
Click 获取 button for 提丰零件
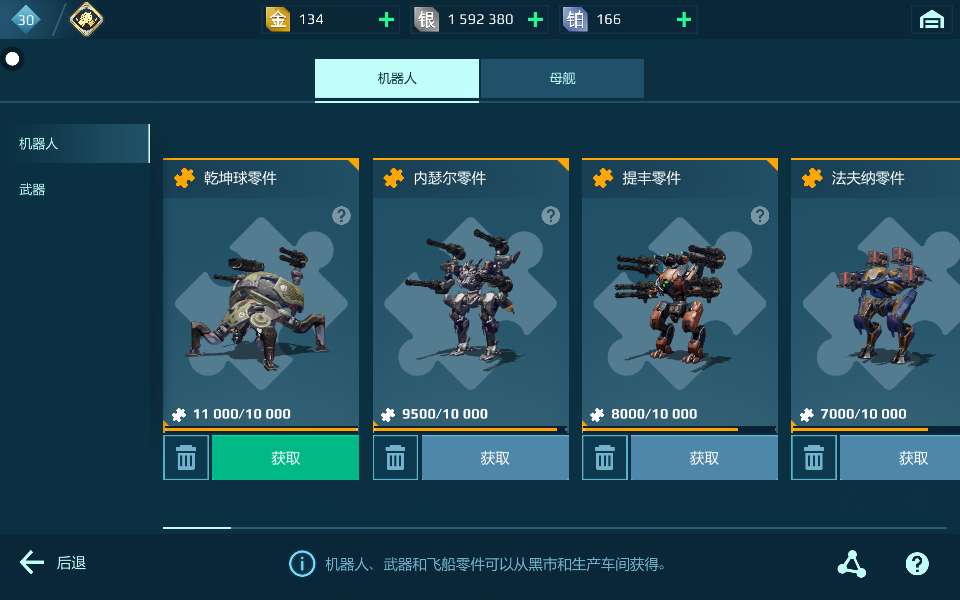point(704,457)
